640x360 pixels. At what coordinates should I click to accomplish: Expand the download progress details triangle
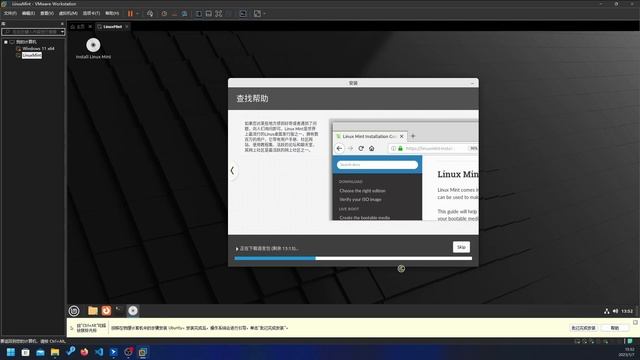click(x=237, y=249)
